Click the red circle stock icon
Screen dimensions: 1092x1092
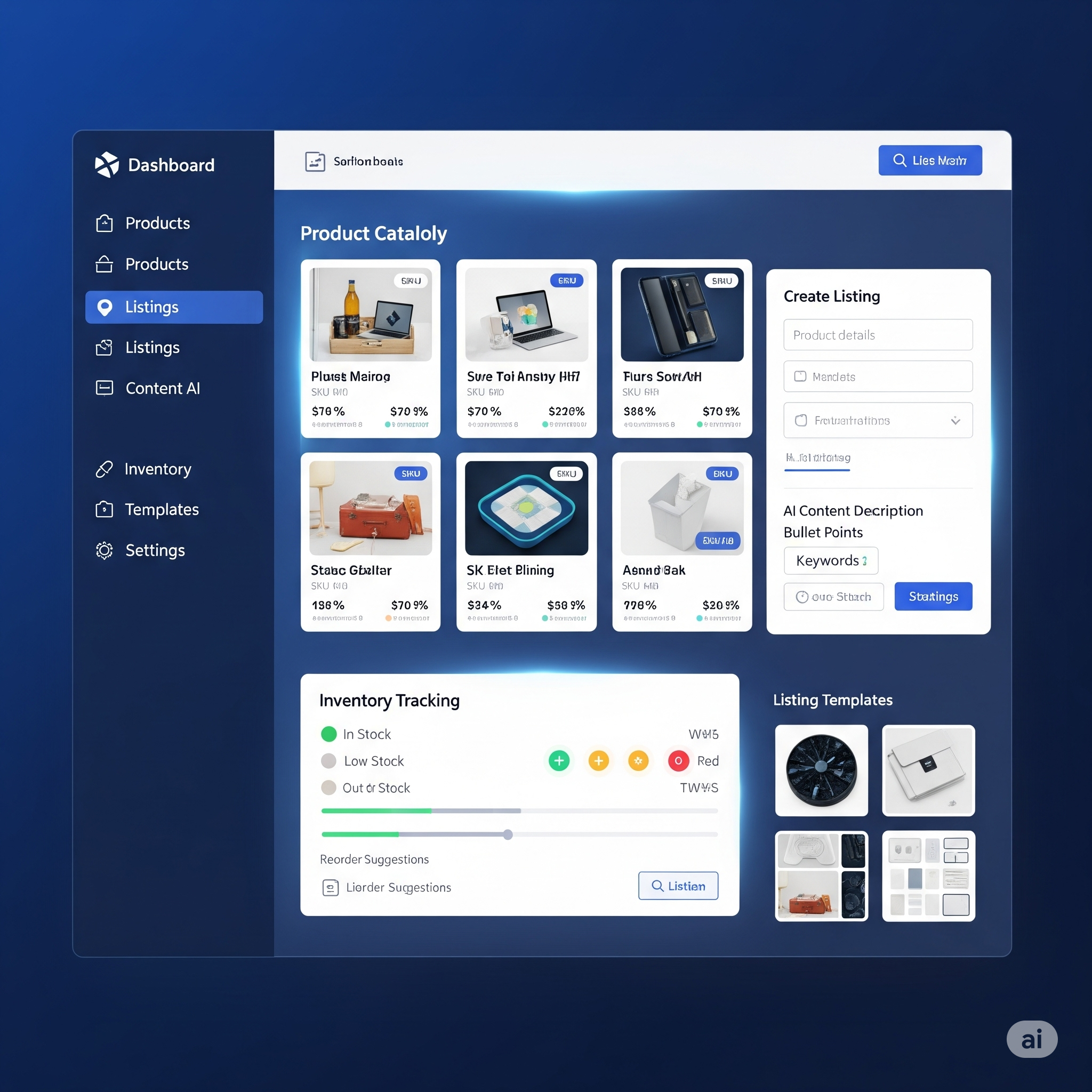(678, 761)
